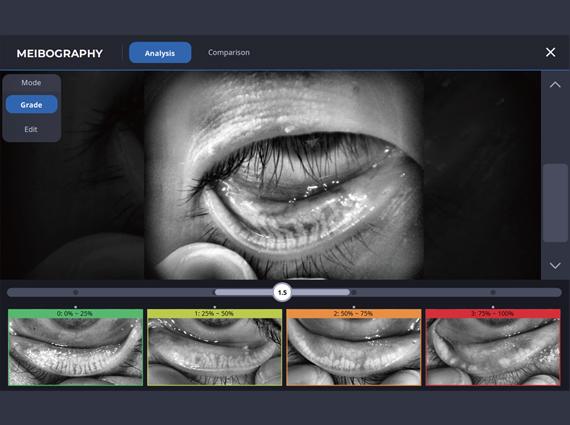Screen dimensions: 570x425
Task: Click the Mode label in the side panel
Action: (x=31, y=83)
